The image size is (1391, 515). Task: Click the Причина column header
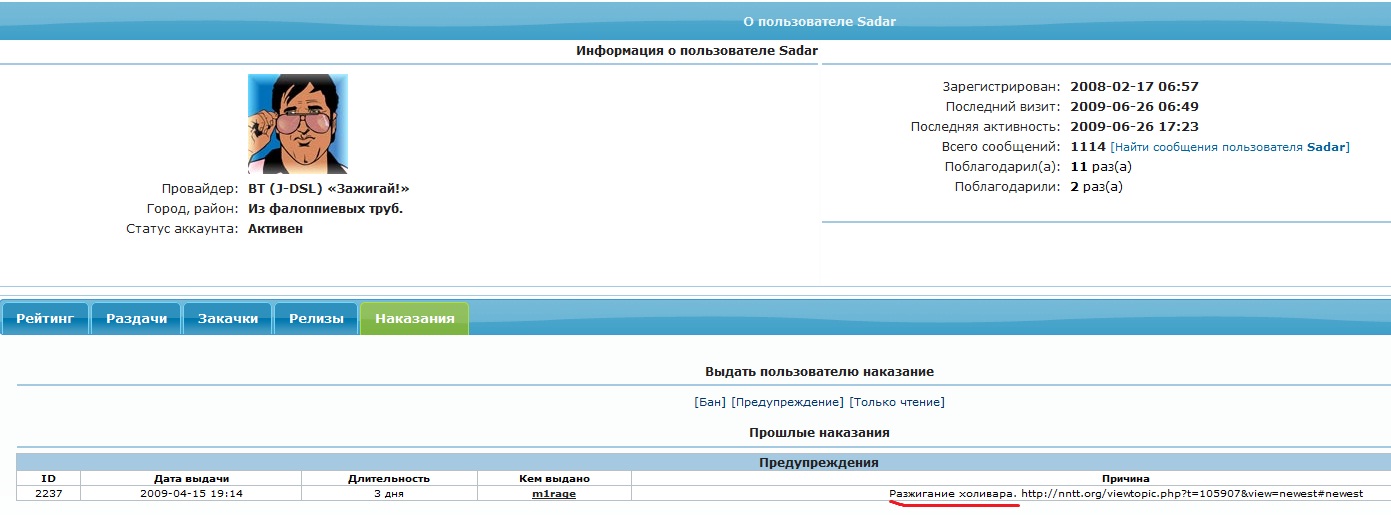[1125, 479]
